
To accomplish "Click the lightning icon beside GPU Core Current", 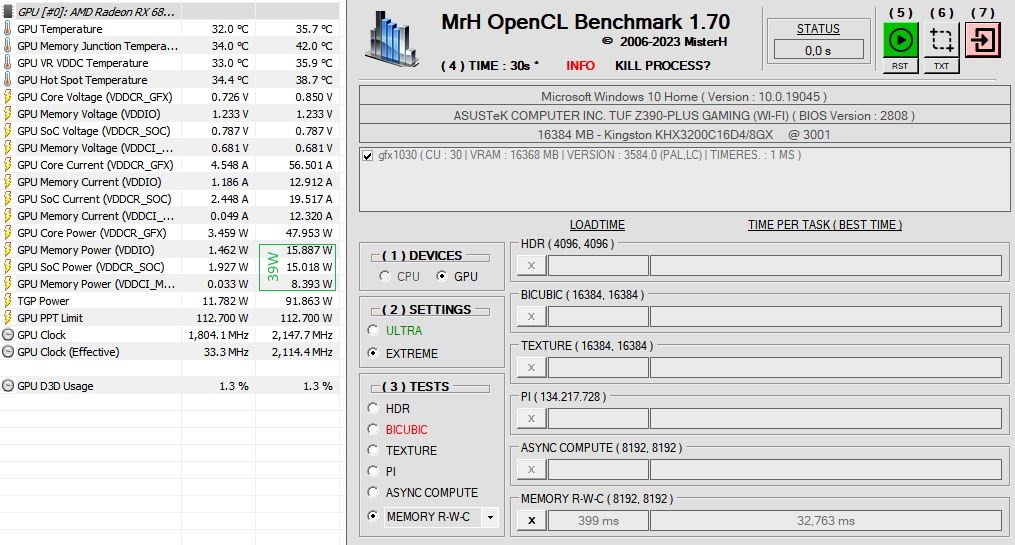I will pyautogui.click(x=8, y=165).
